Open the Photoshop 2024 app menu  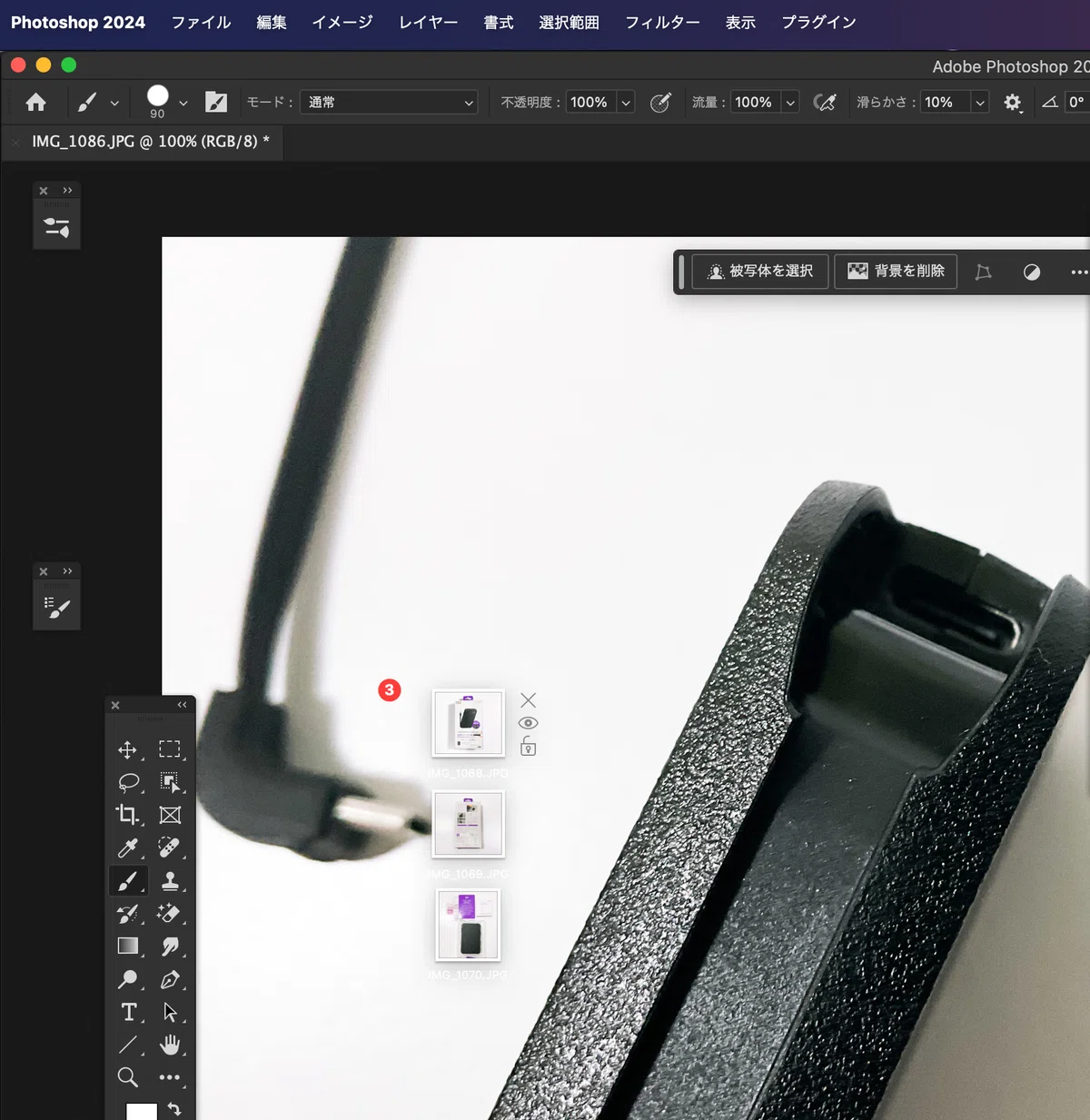(x=78, y=23)
